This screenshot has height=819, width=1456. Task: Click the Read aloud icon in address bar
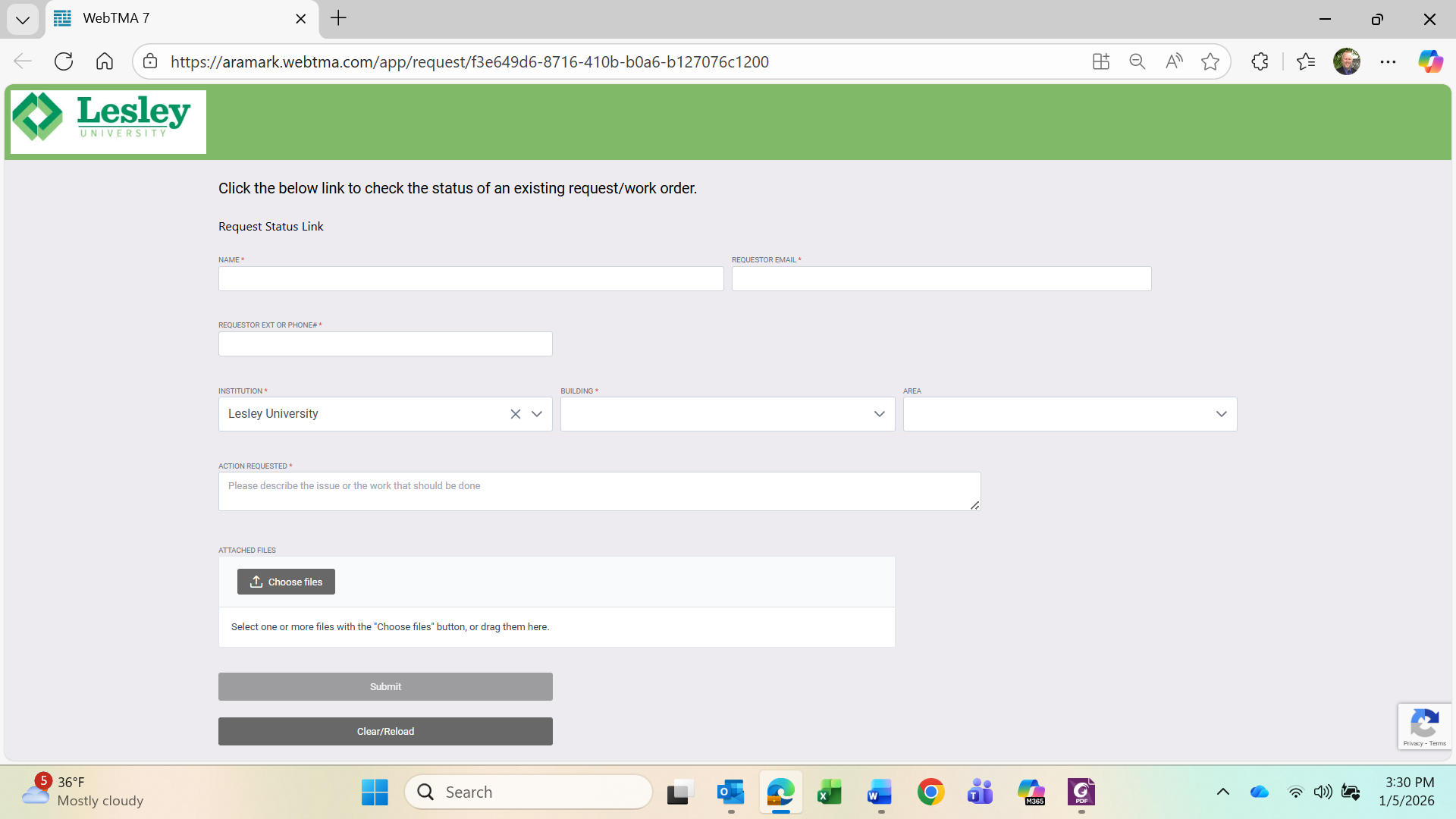click(x=1174, y=61)
